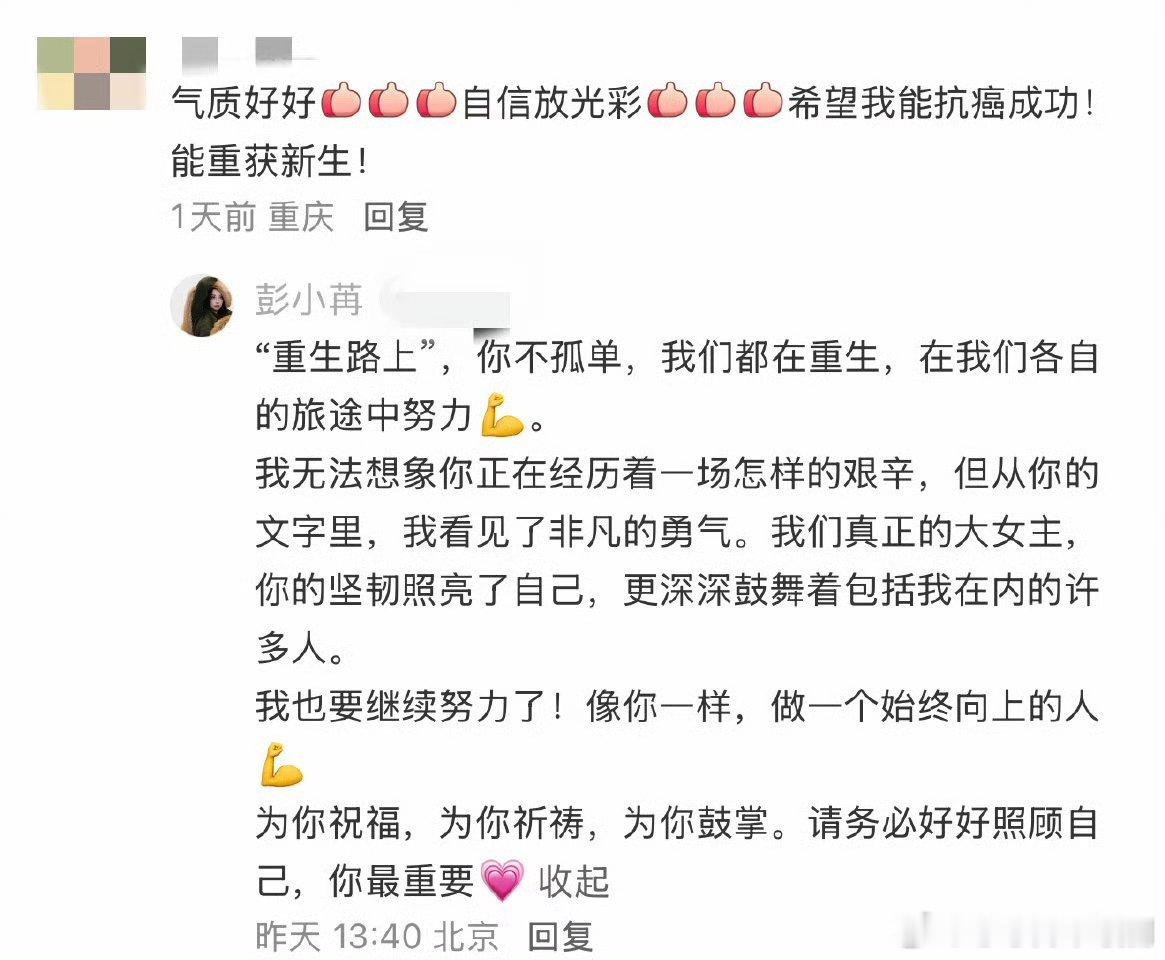
Task: Click the blurred watermark at bottom right
Action: (1029, 930)
